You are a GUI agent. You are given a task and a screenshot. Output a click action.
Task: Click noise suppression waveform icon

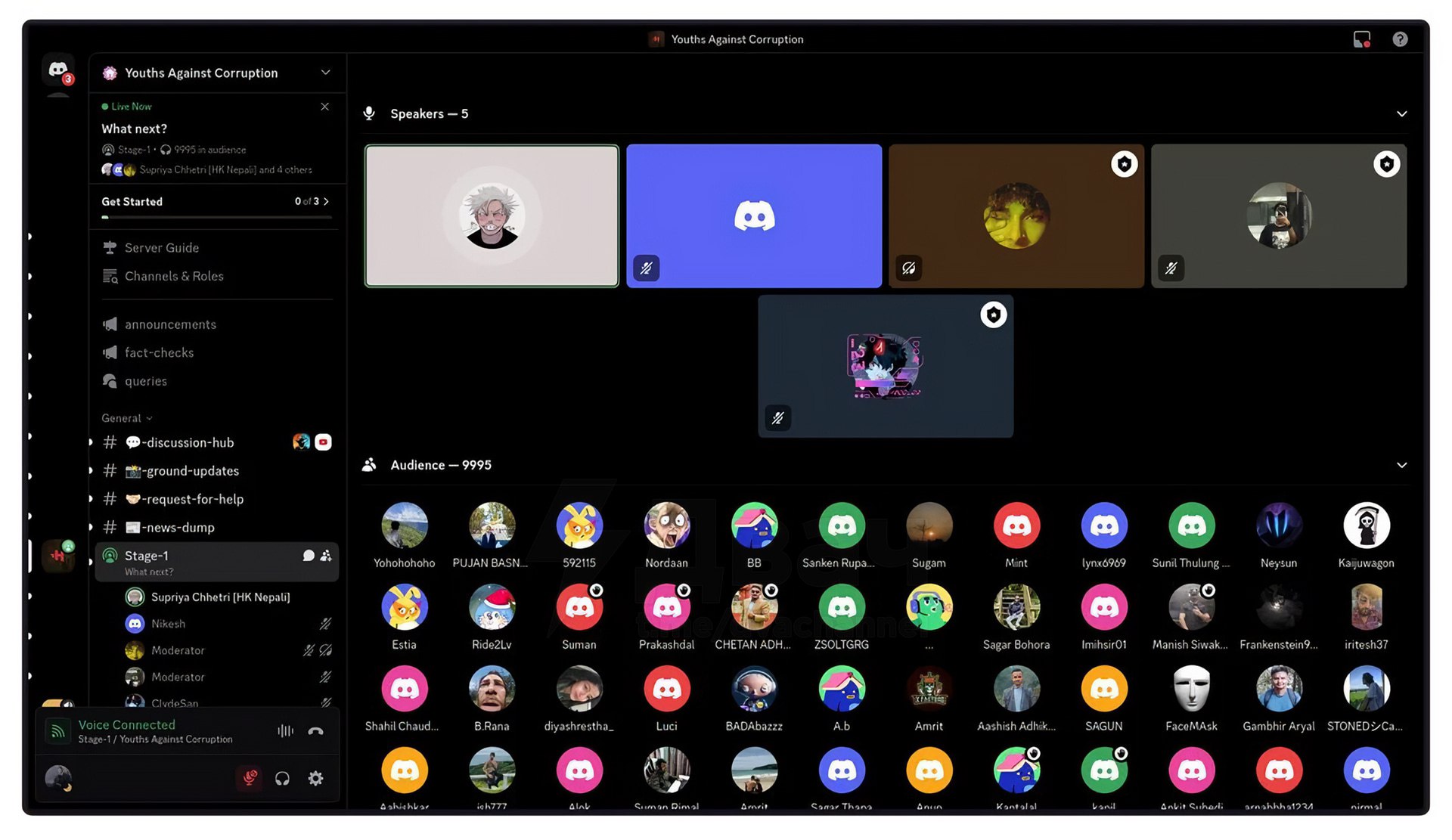285,731
